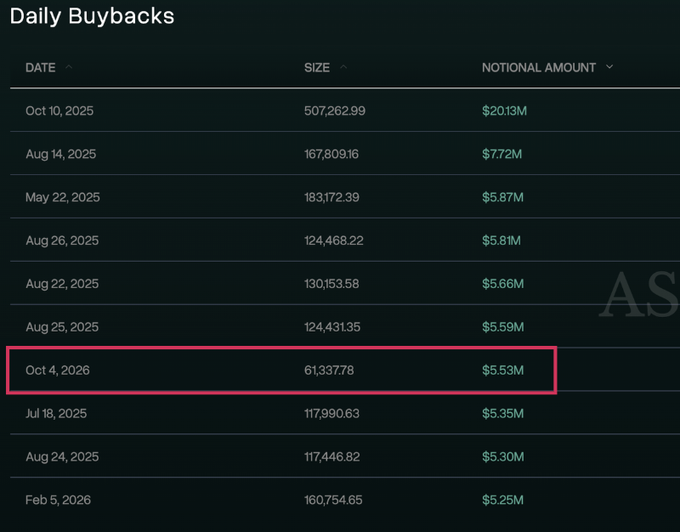Select the Oct 10, 2025 date cell
This screenshot has width=680, height=532.
[59, 111]
